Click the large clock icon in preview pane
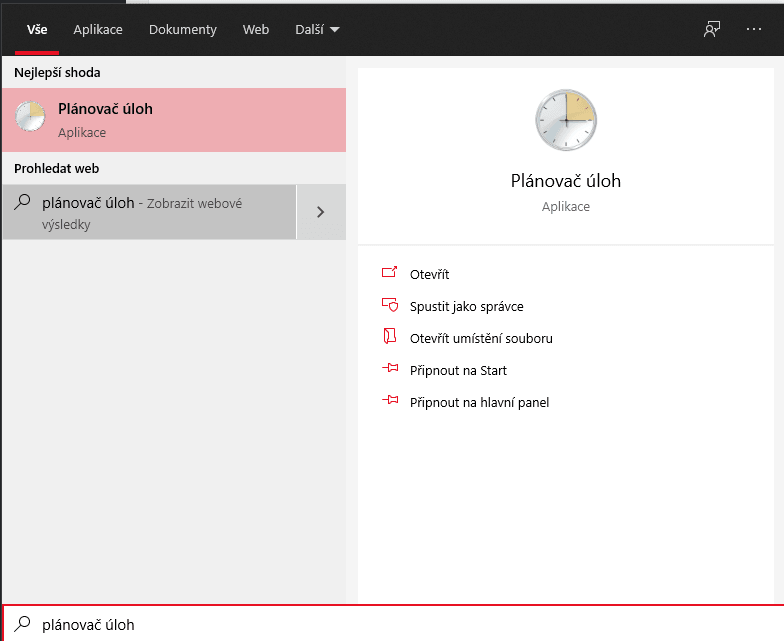The height and width of the screenshot is (641, 784). 566,120
